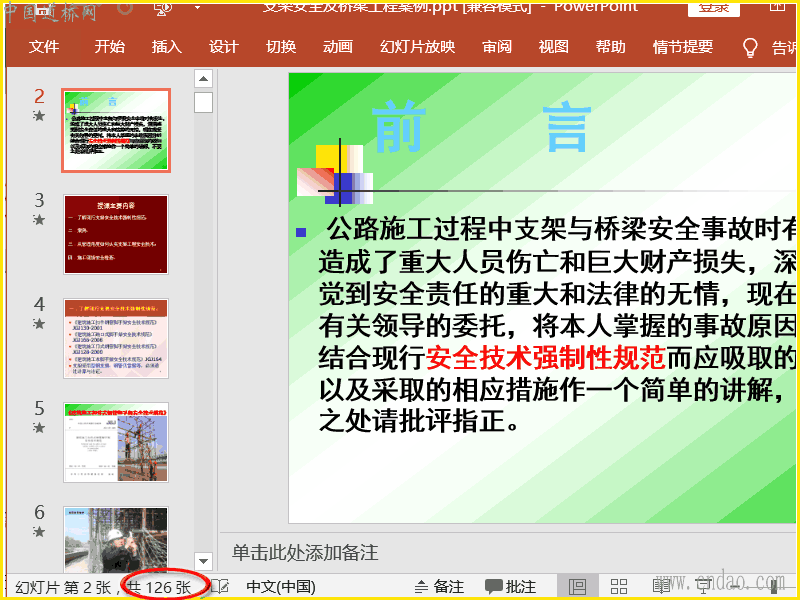800x600 pixels.
Task: Click the 登录 sign-in button
Action: (713, 8)
